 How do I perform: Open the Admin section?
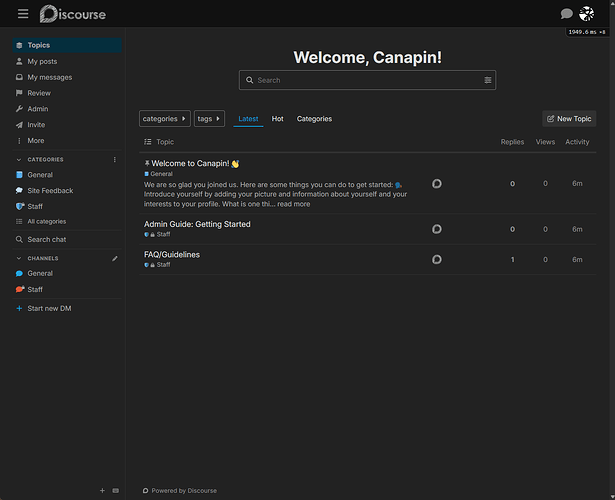[x=67, y=109]
